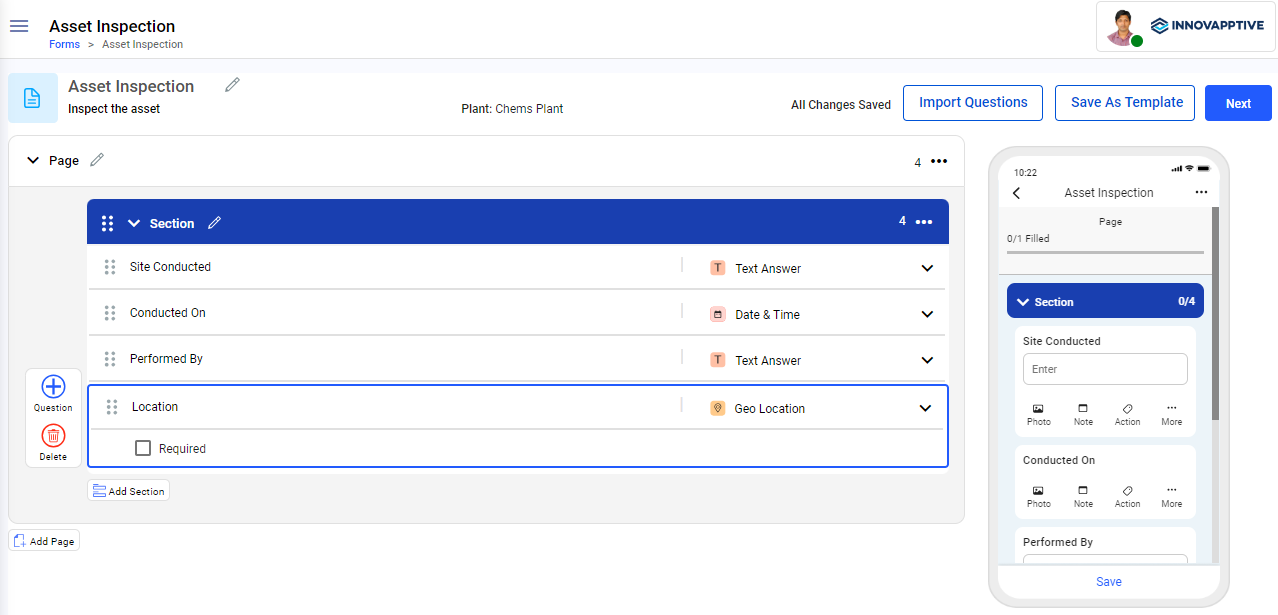
Task: Expand Text Answer dropdown for Site Conducted
Action: click(927, 268)
